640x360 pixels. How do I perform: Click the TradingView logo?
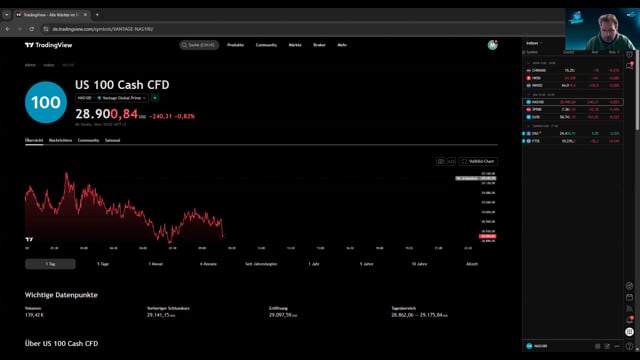pyautogui.click(x=48, y=45)
